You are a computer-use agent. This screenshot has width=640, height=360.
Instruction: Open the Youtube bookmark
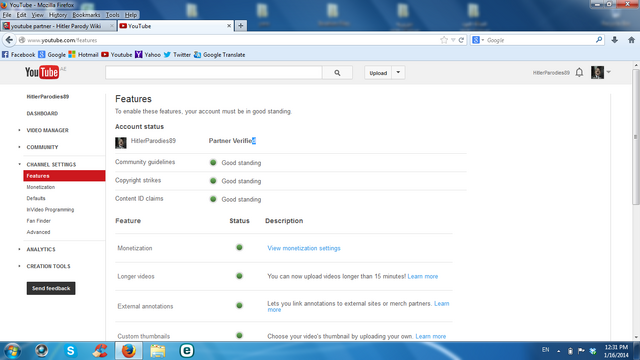(x=117, y=55)
